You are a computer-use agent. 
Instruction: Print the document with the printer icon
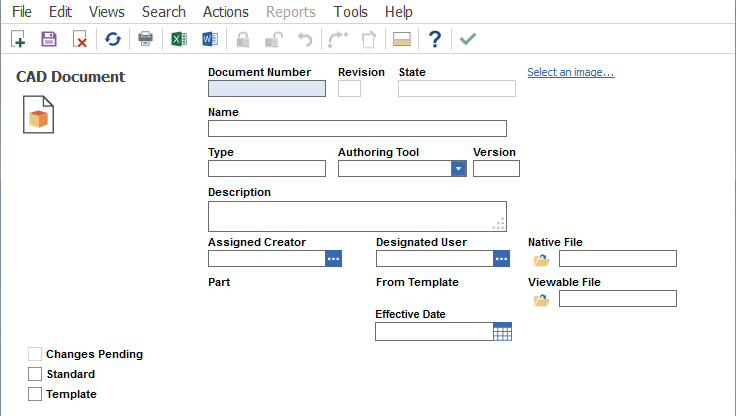(145, 39)
